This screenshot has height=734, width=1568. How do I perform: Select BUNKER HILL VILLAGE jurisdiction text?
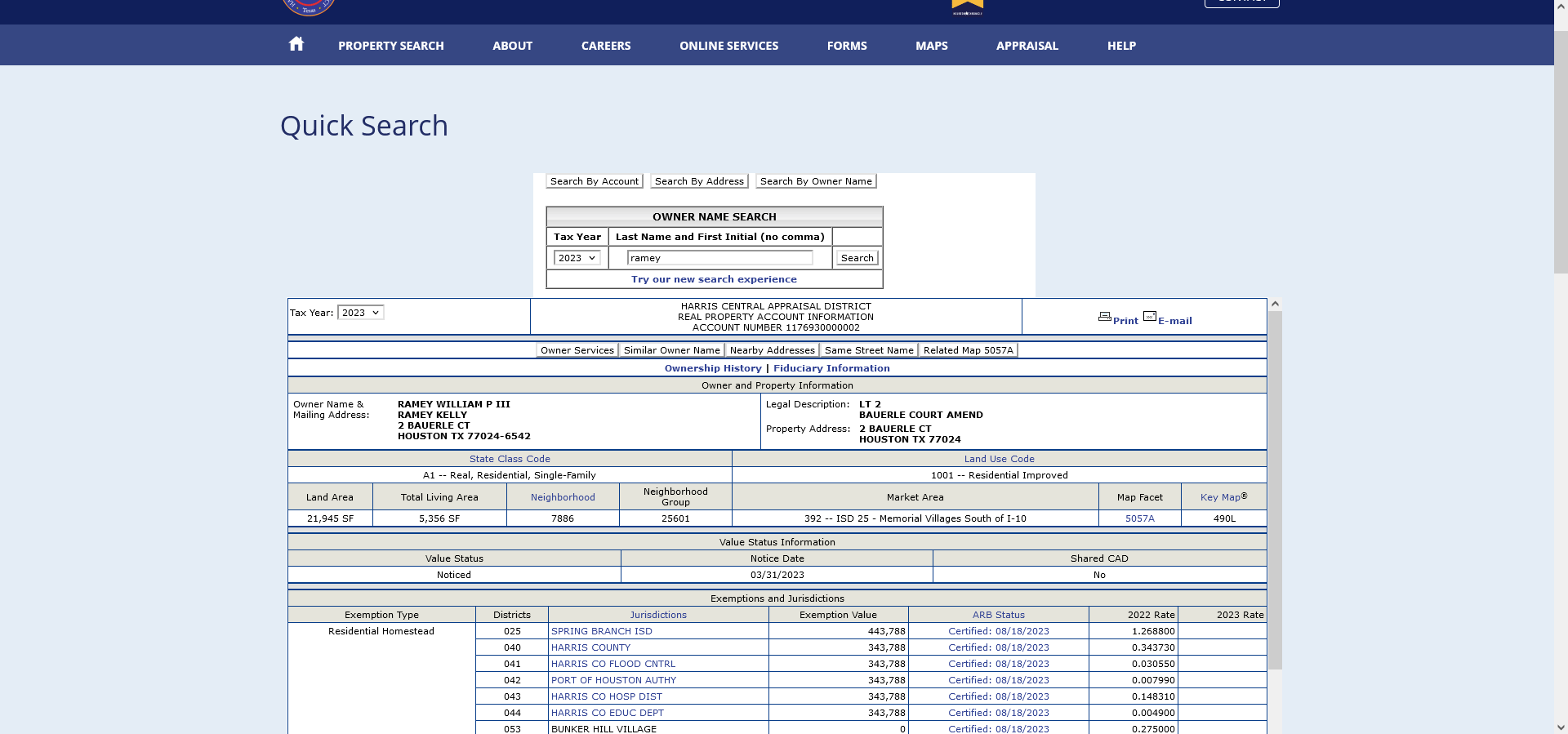tap(604, 729)
